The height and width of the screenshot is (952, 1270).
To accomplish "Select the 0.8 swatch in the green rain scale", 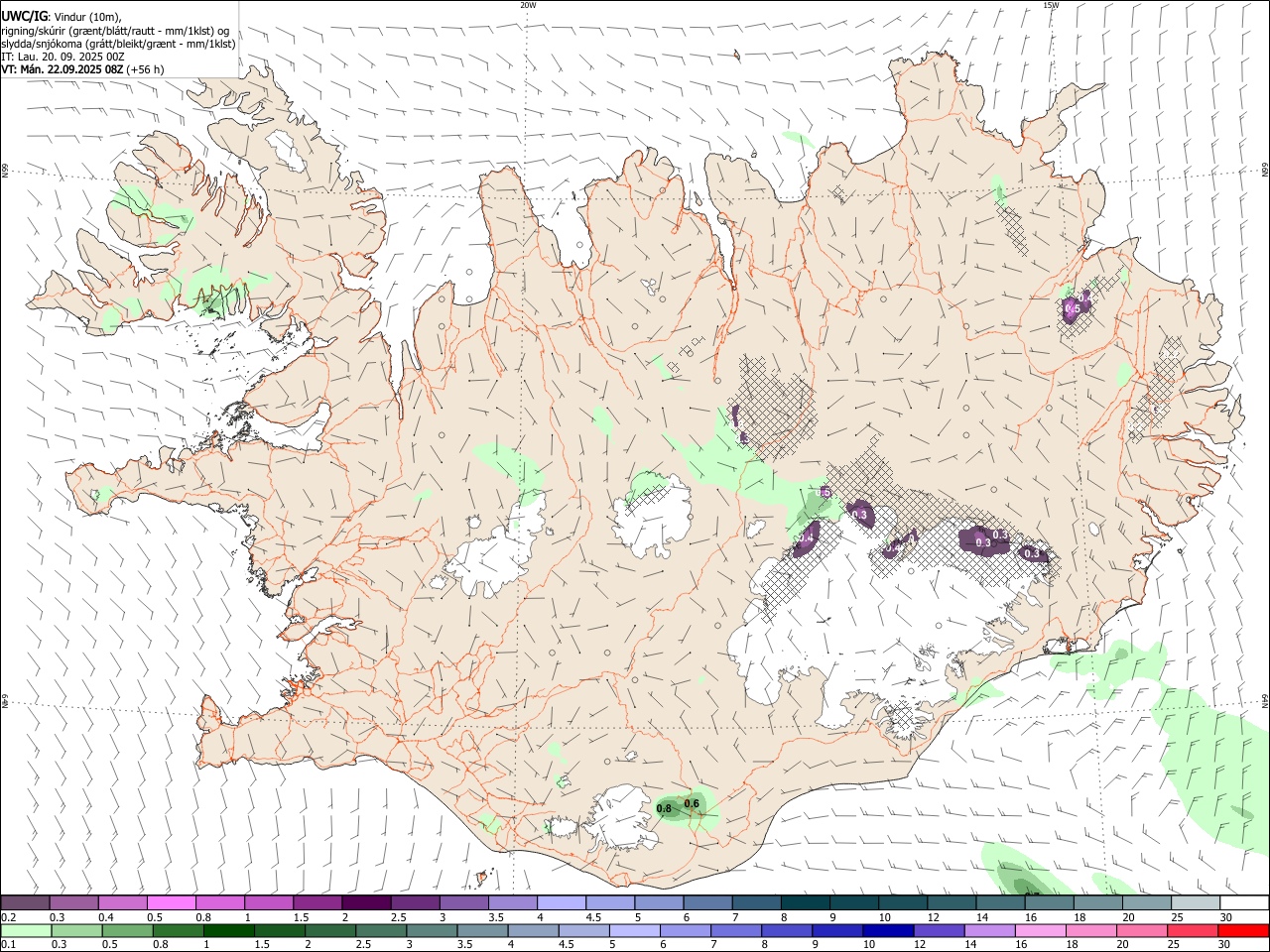I will click(x=178, y=930).
